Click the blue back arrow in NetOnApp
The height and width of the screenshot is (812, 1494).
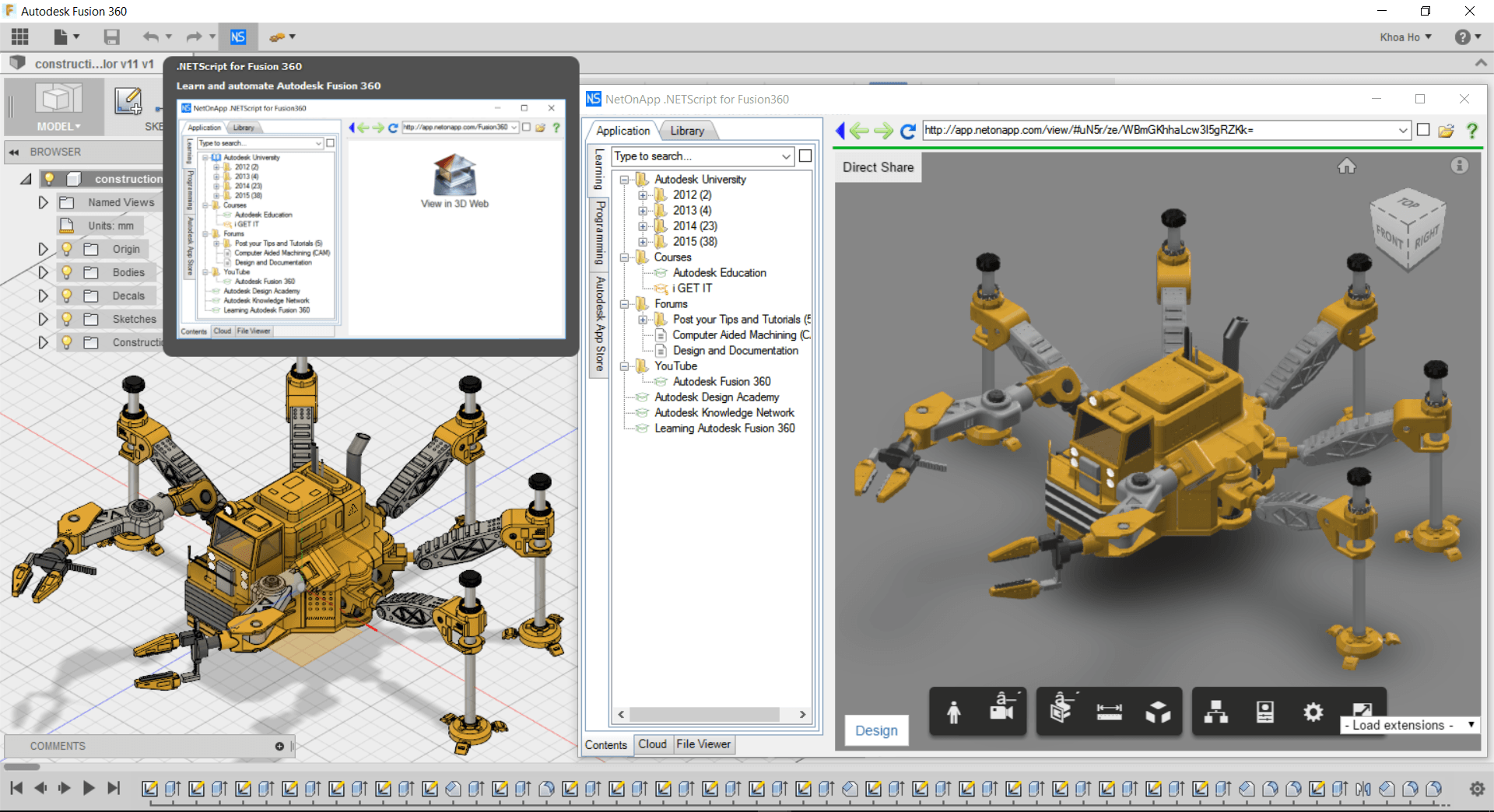[840, 131]
